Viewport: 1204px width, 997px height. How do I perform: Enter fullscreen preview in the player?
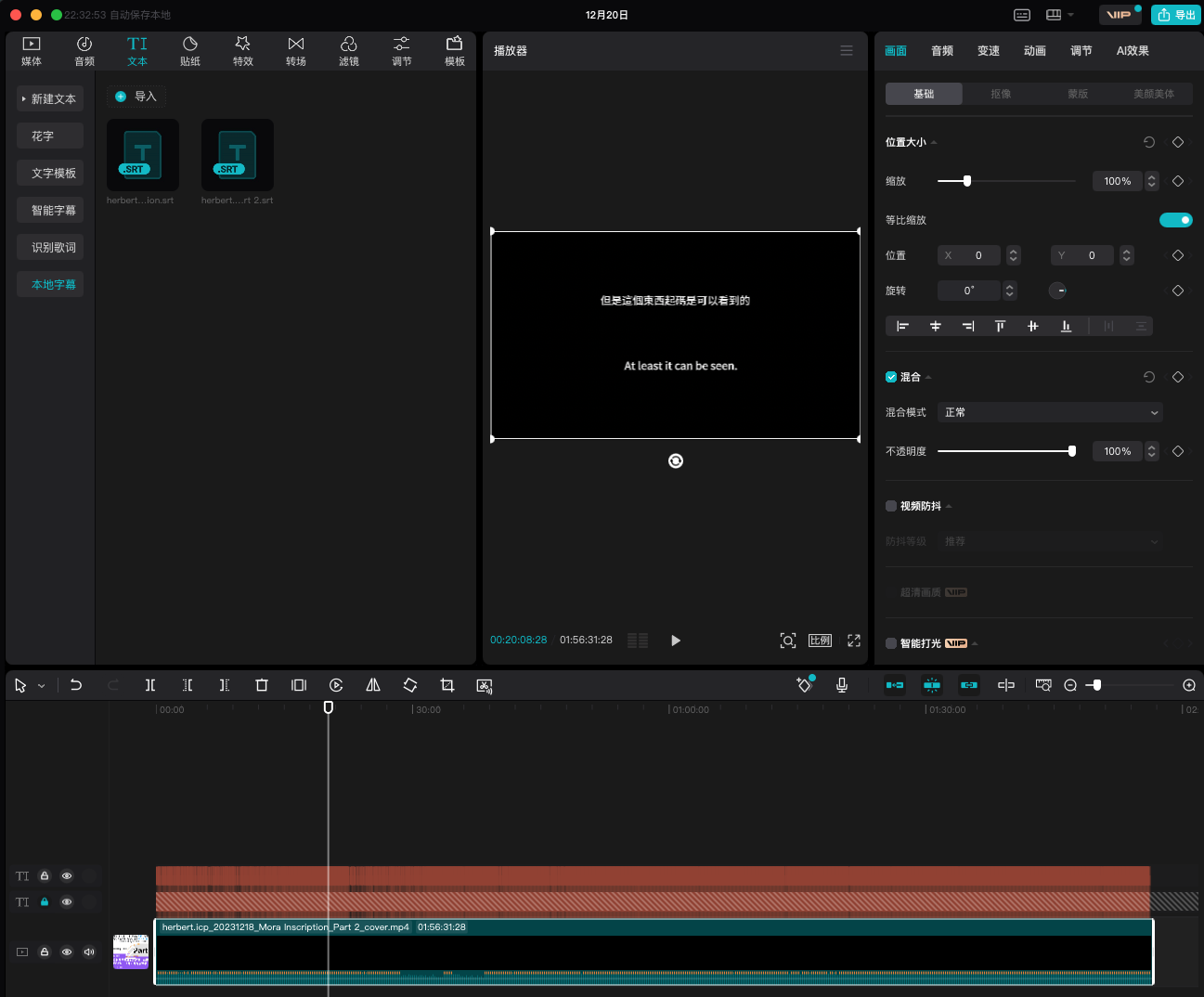(x=854, y=641)
